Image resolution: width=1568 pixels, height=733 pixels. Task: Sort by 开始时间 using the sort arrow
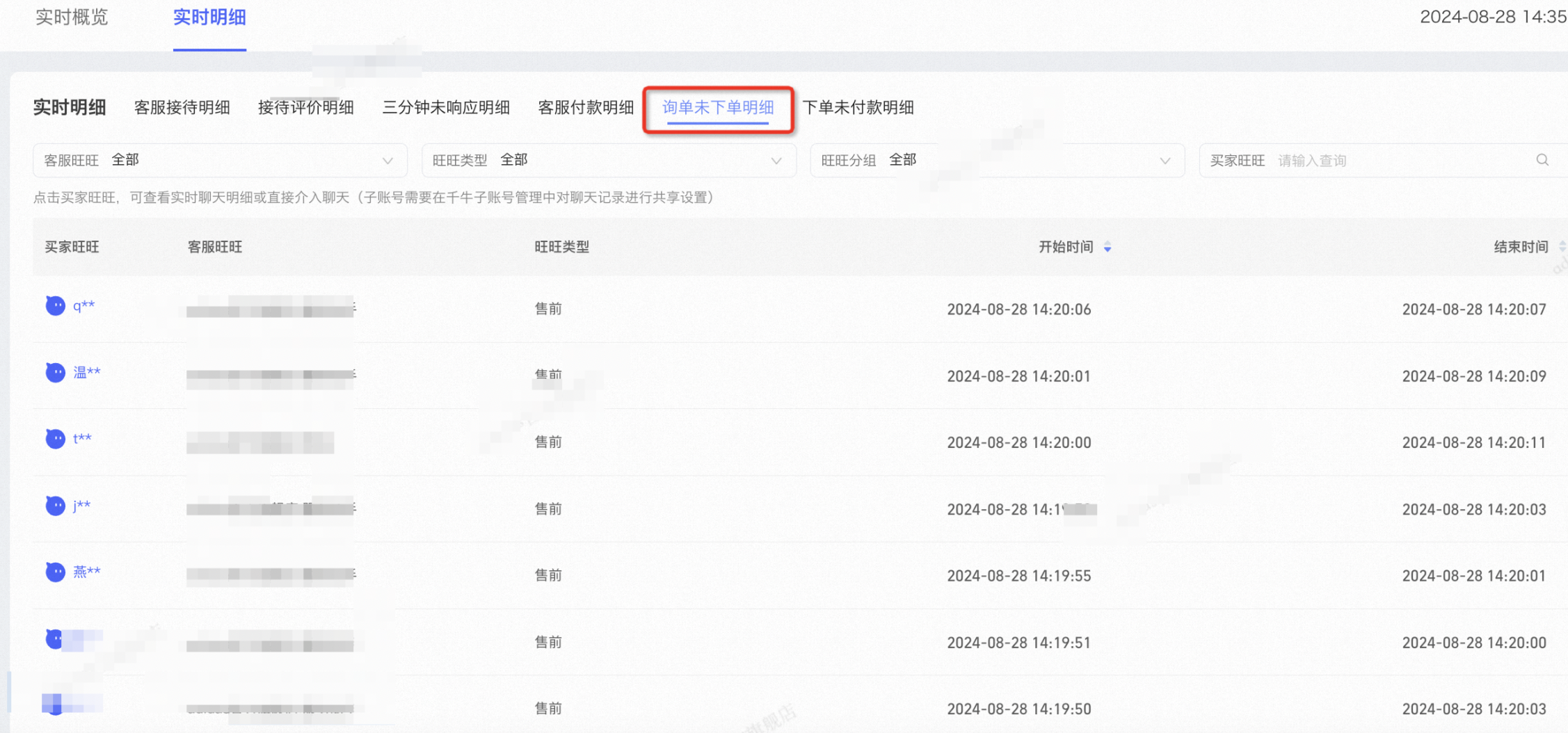pos(1107,247)
